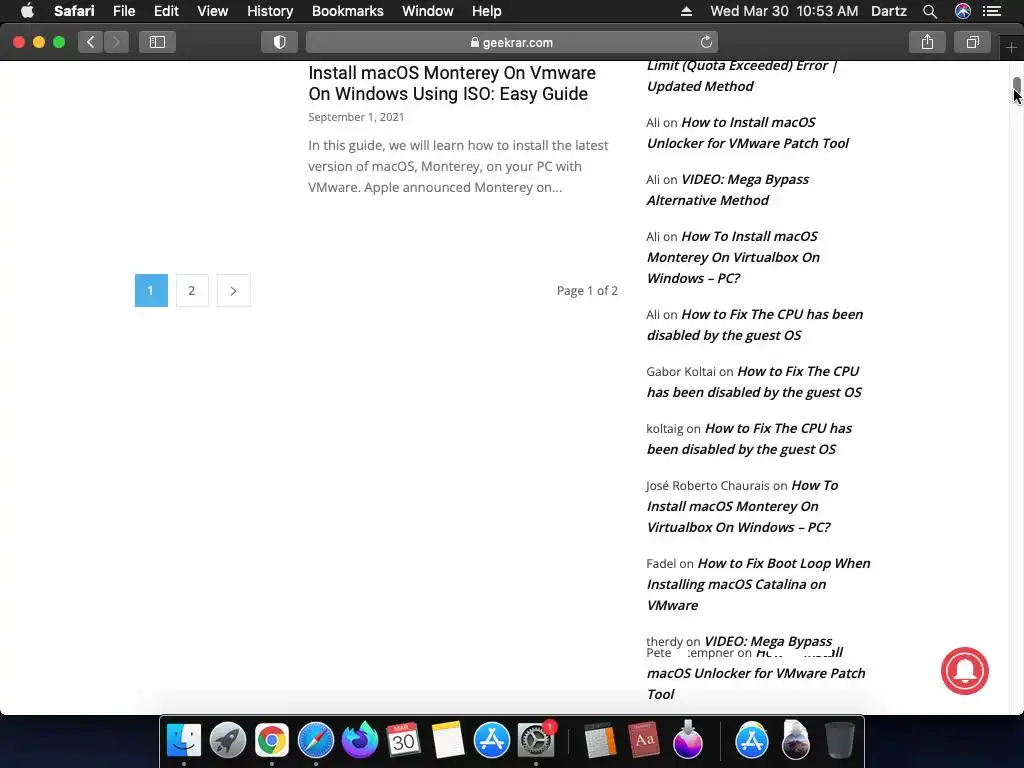Screen dimensions: 1024x768
Task: Open Dictionary app in Dock
Action: pyautogui.click(x=645, y=741)
